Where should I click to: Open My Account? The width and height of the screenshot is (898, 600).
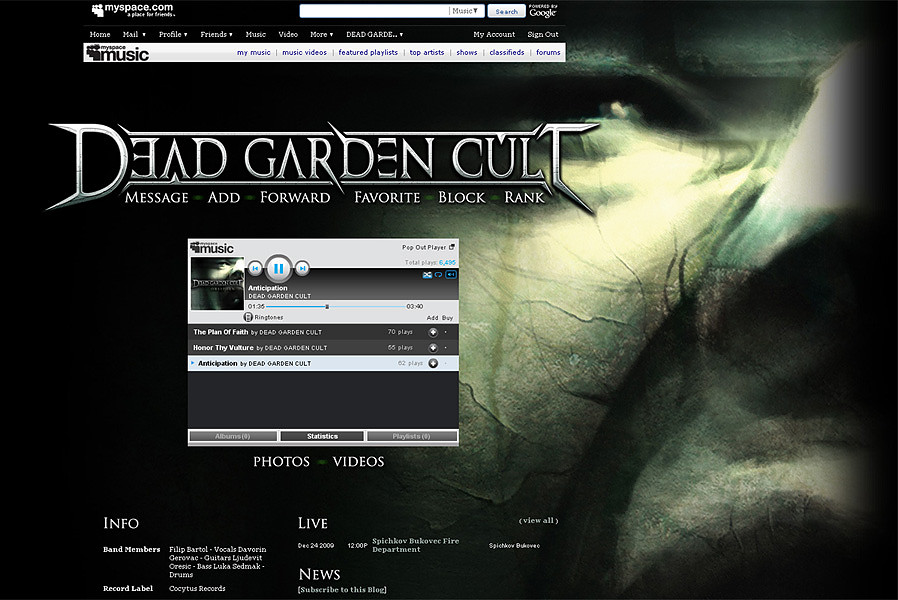point(494,34)
